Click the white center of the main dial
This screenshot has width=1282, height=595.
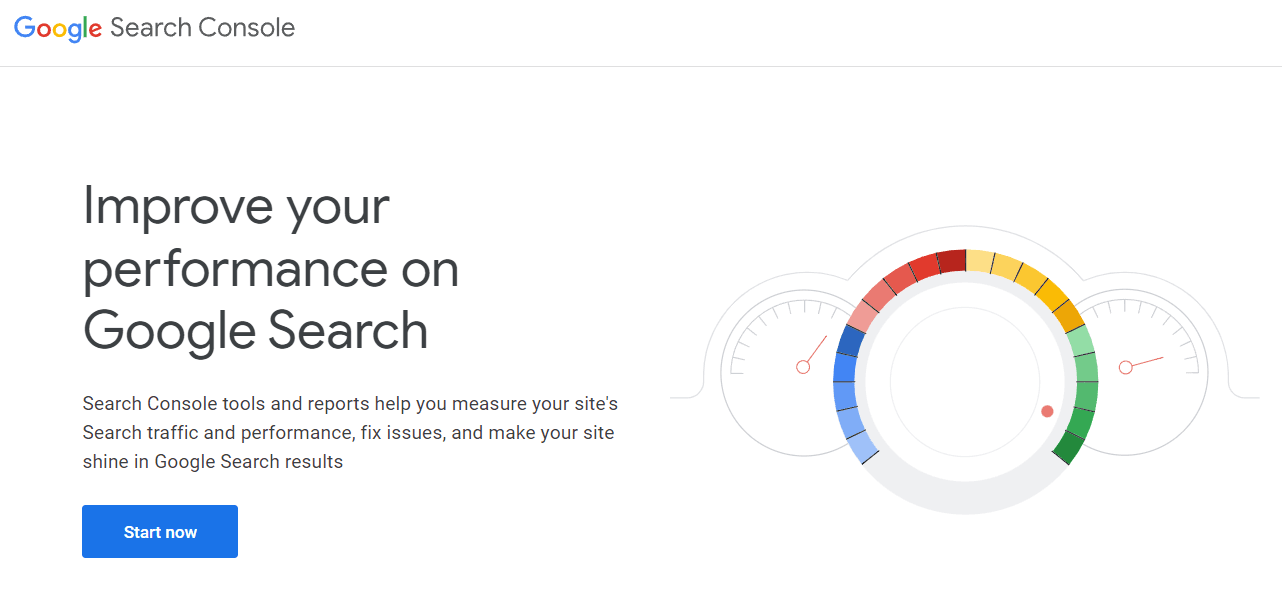pyautogui.click(x=965, y=382)
